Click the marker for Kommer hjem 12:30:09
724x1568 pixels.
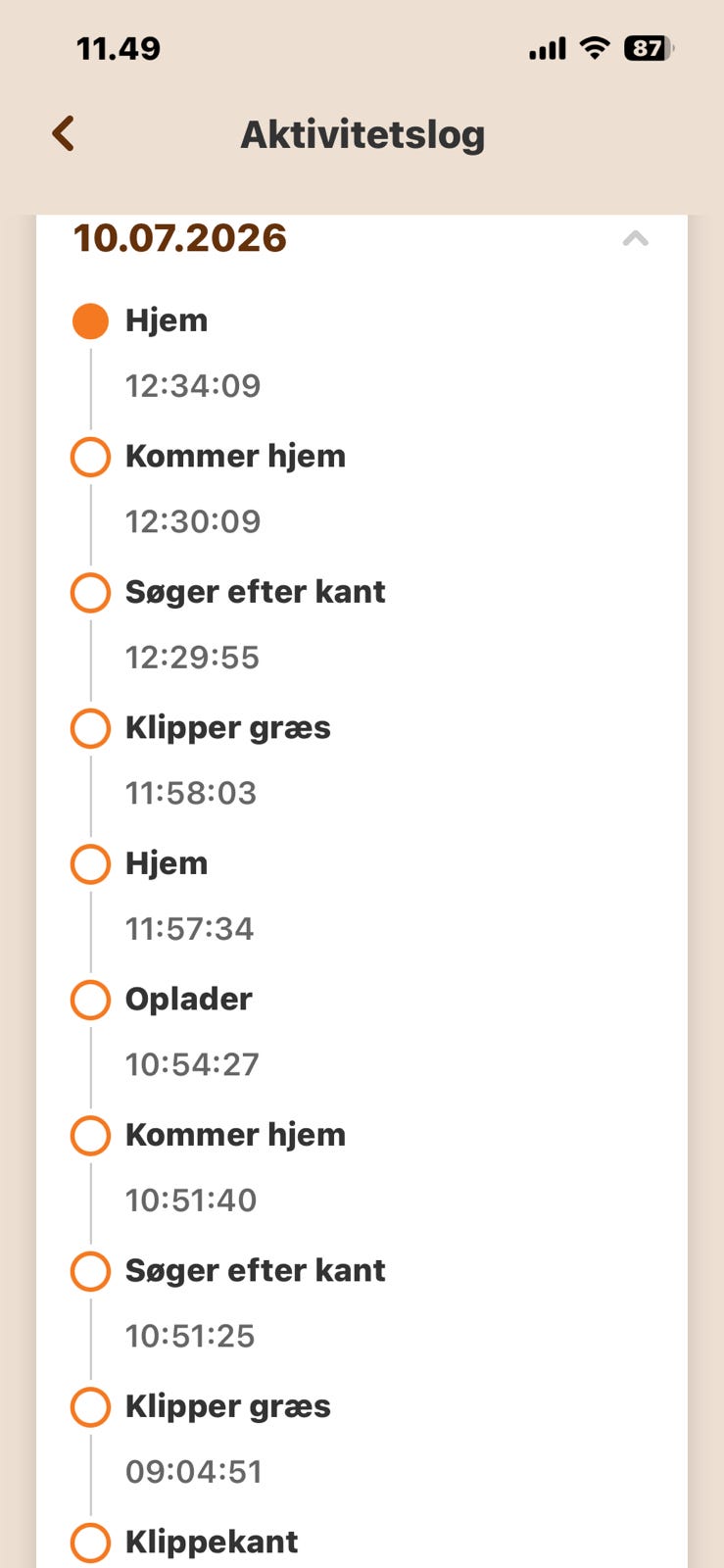(x=90, y=457)
